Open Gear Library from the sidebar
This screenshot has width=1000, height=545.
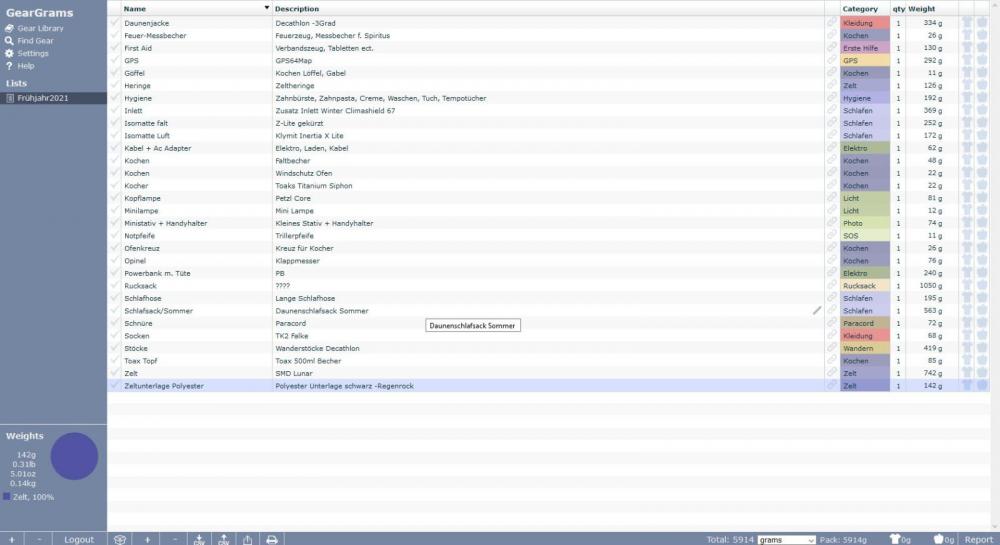pyautogui.click(x=40, y=28)
